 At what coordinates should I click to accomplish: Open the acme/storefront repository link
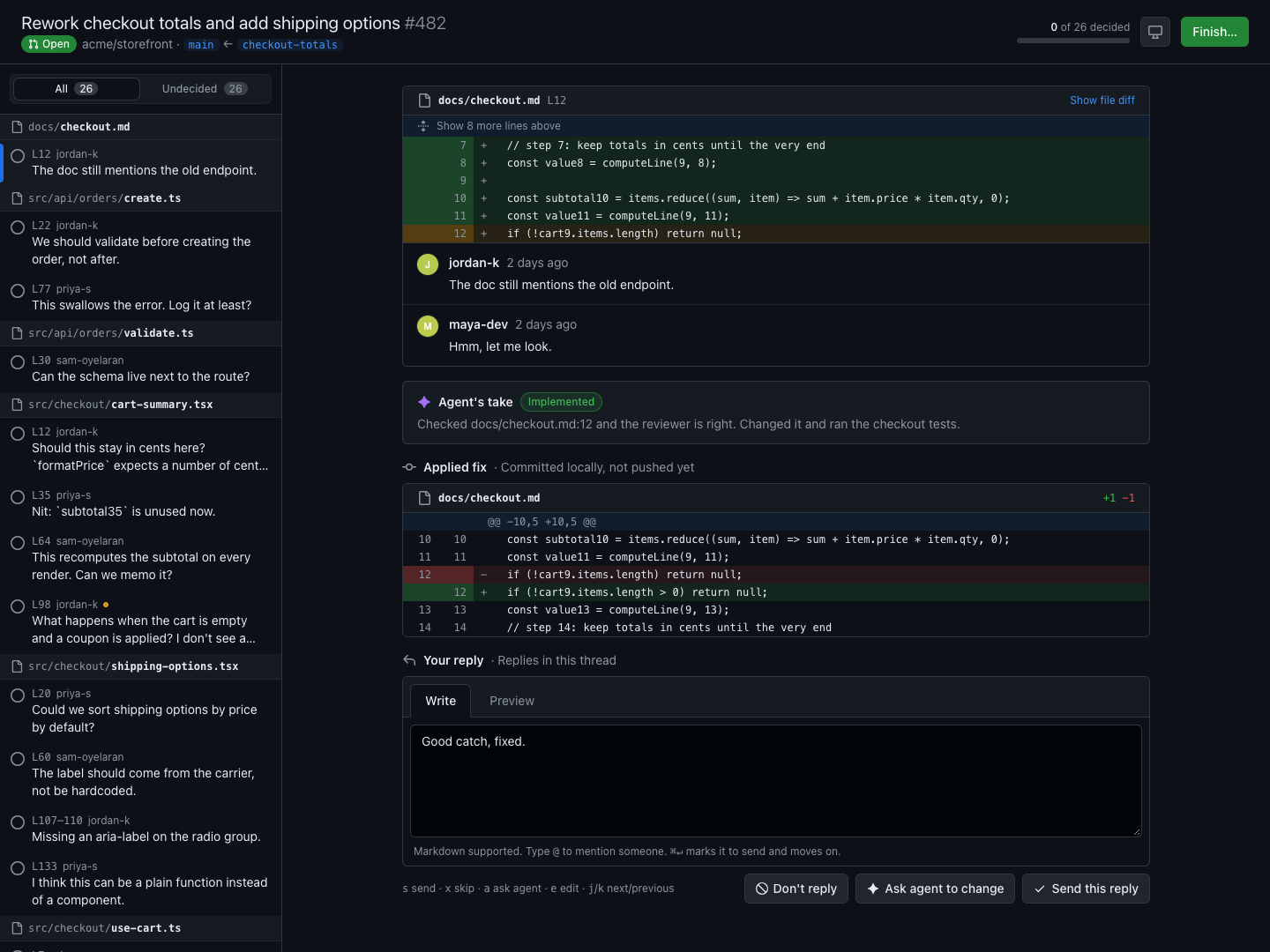pyautogui.click(x=127, y=44)
